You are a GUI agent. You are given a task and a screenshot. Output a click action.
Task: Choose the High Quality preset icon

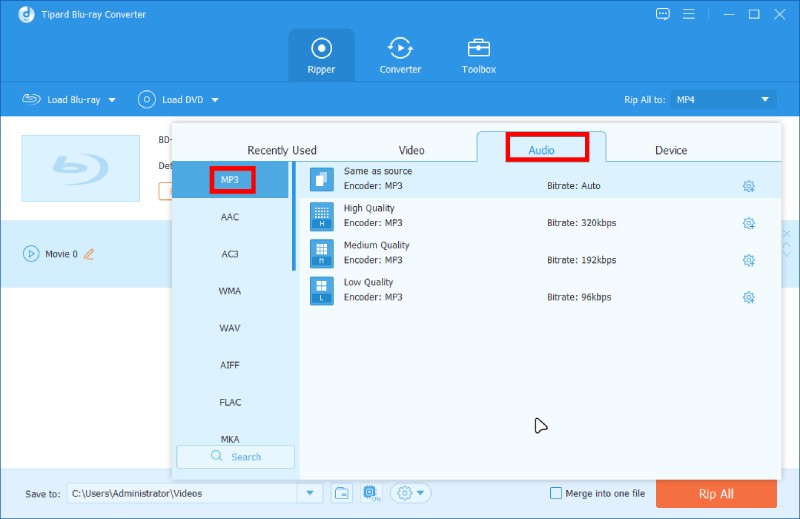(321, 216)
